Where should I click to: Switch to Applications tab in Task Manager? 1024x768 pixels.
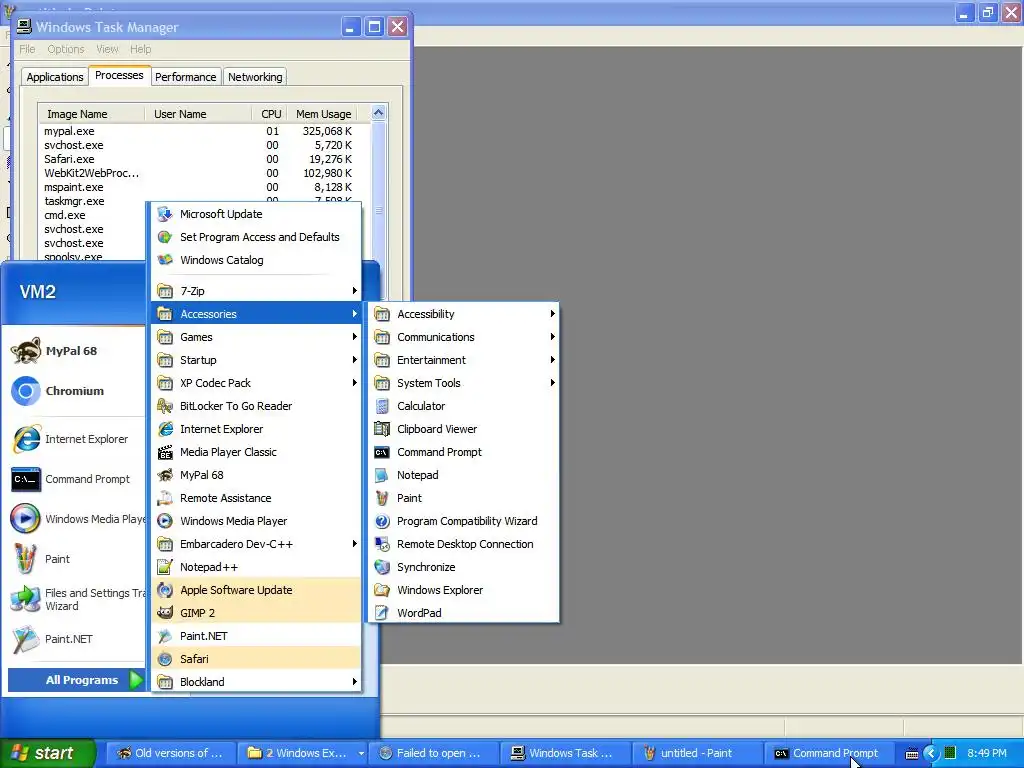55,77
